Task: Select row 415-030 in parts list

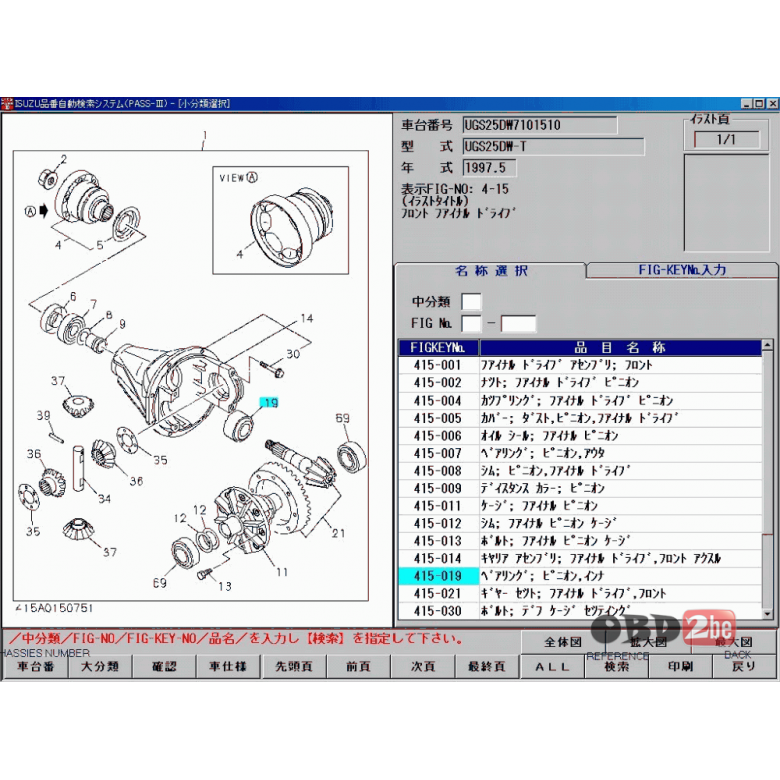Action: [x=580, y=611]
